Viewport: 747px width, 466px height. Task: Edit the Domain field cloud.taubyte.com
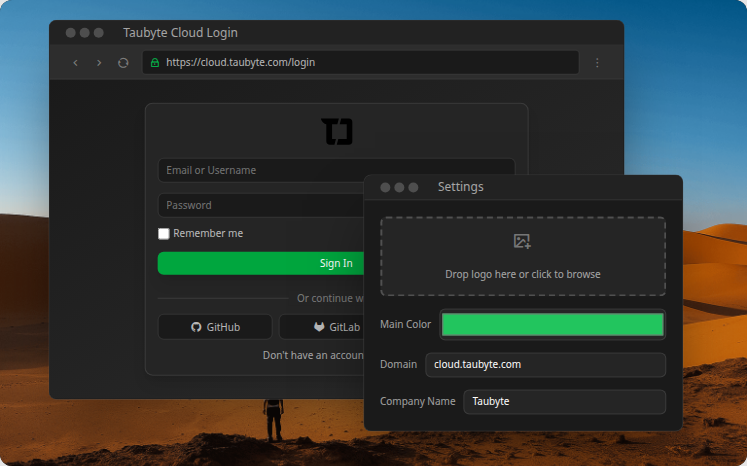click(x=545, y=365)
